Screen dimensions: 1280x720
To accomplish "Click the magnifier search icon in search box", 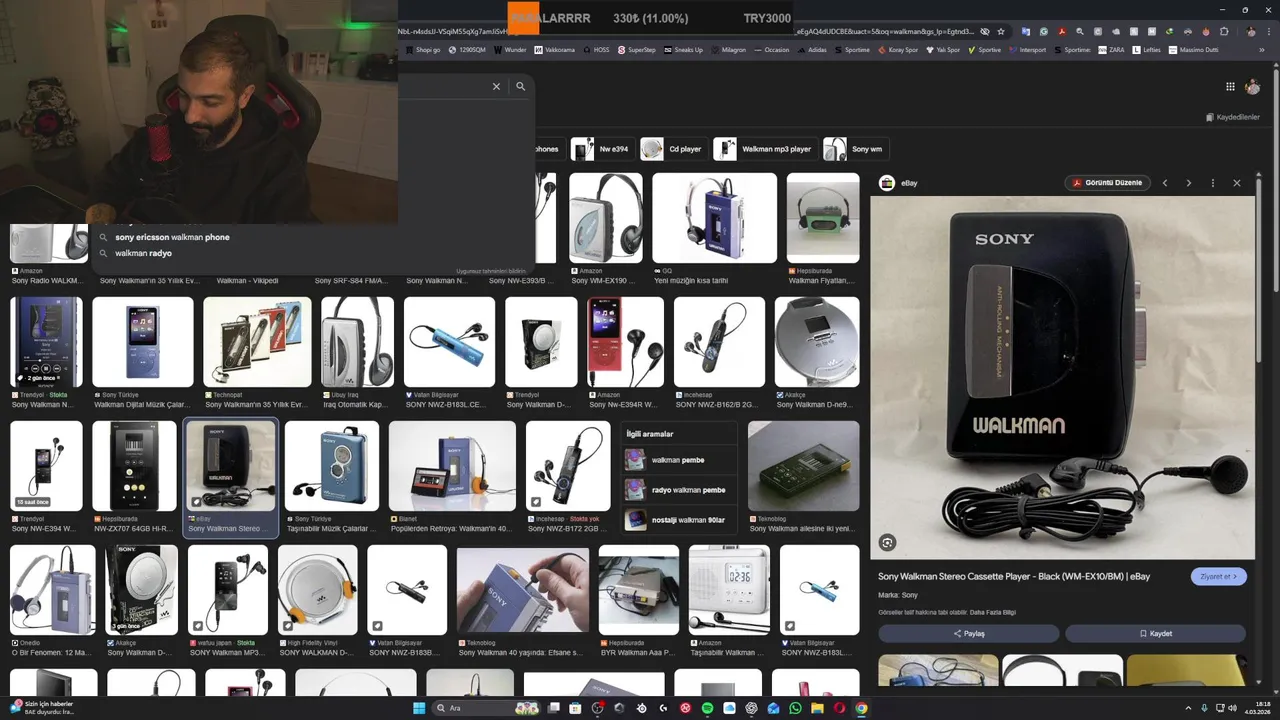I will click(x=520, y=87).
